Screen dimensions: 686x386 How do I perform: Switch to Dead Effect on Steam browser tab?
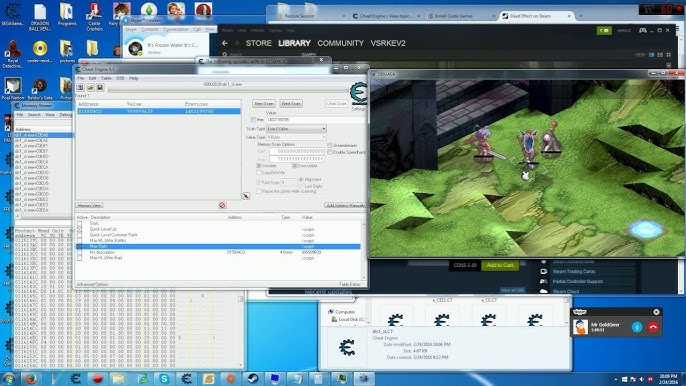pyautogui.click(x=536, y=16)
